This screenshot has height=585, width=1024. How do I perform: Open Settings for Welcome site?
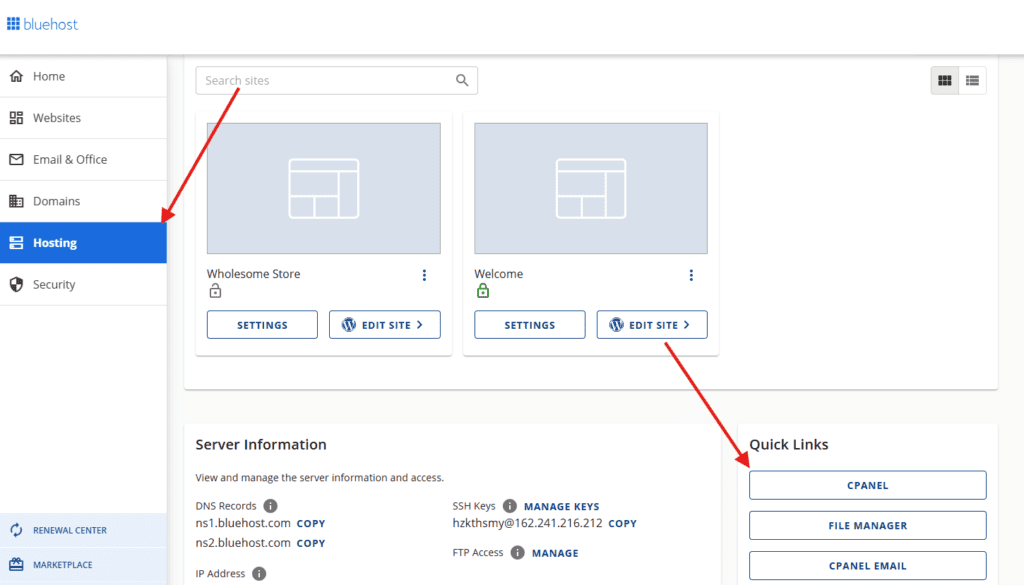(x=530, y=324)
